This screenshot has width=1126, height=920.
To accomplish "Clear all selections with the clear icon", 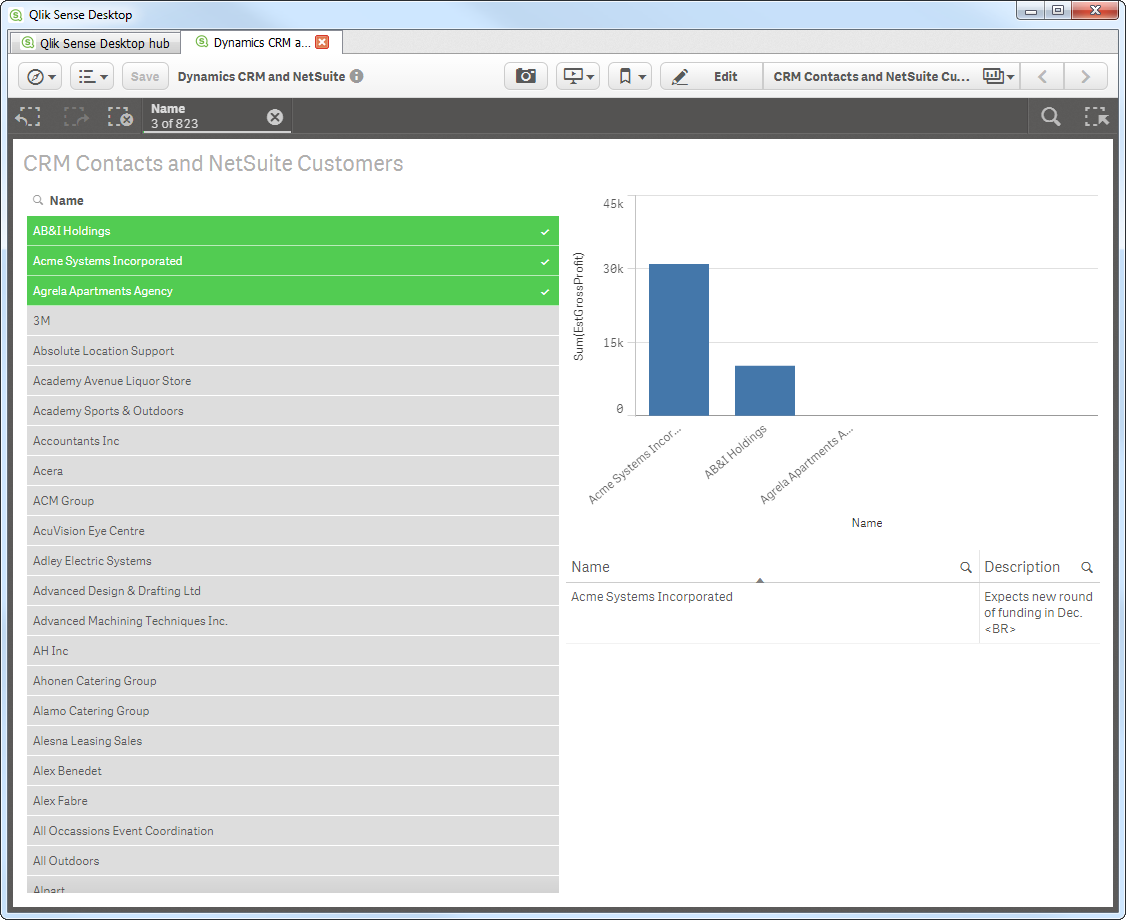I will click(x=120, y=116).
